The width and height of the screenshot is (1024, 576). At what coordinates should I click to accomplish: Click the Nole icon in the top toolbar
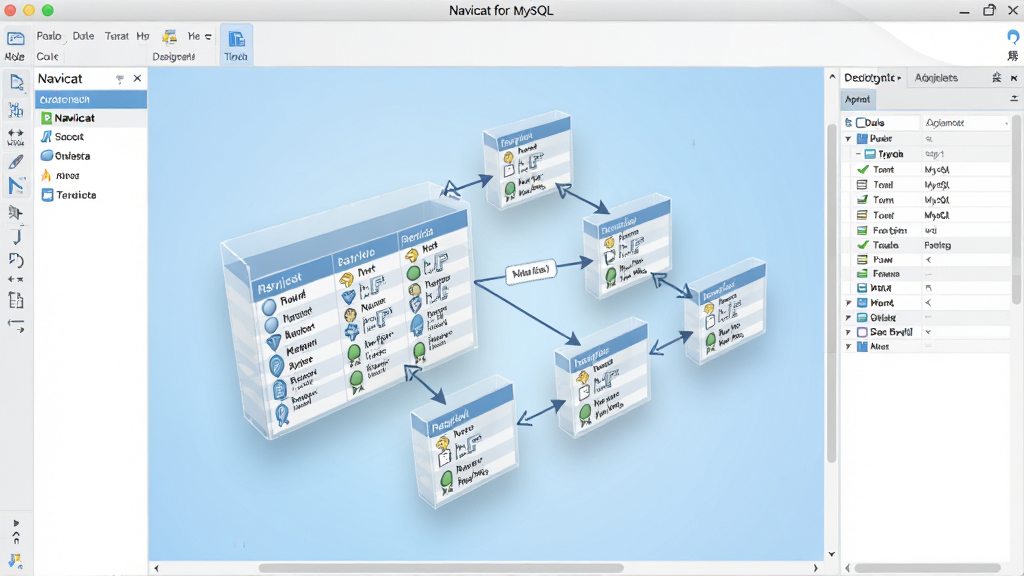tap(15, 39)
